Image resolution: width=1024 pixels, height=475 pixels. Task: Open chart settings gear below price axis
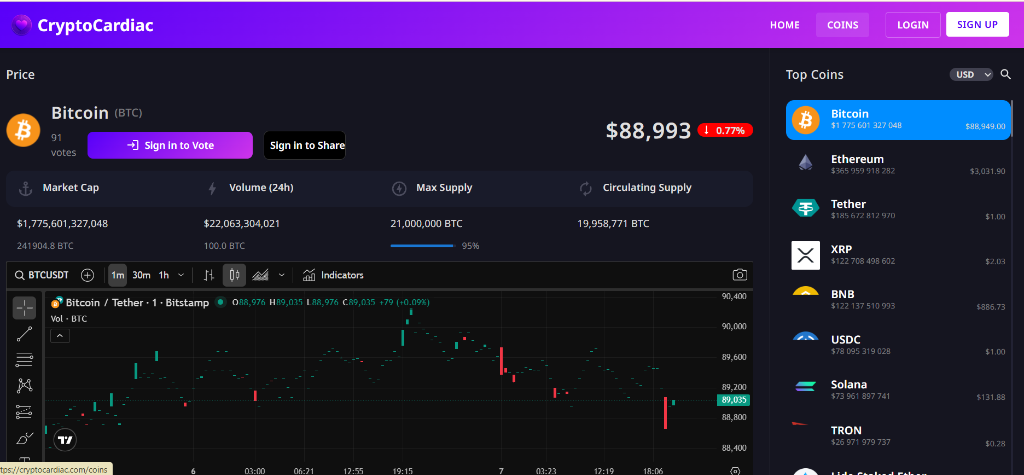735,470
